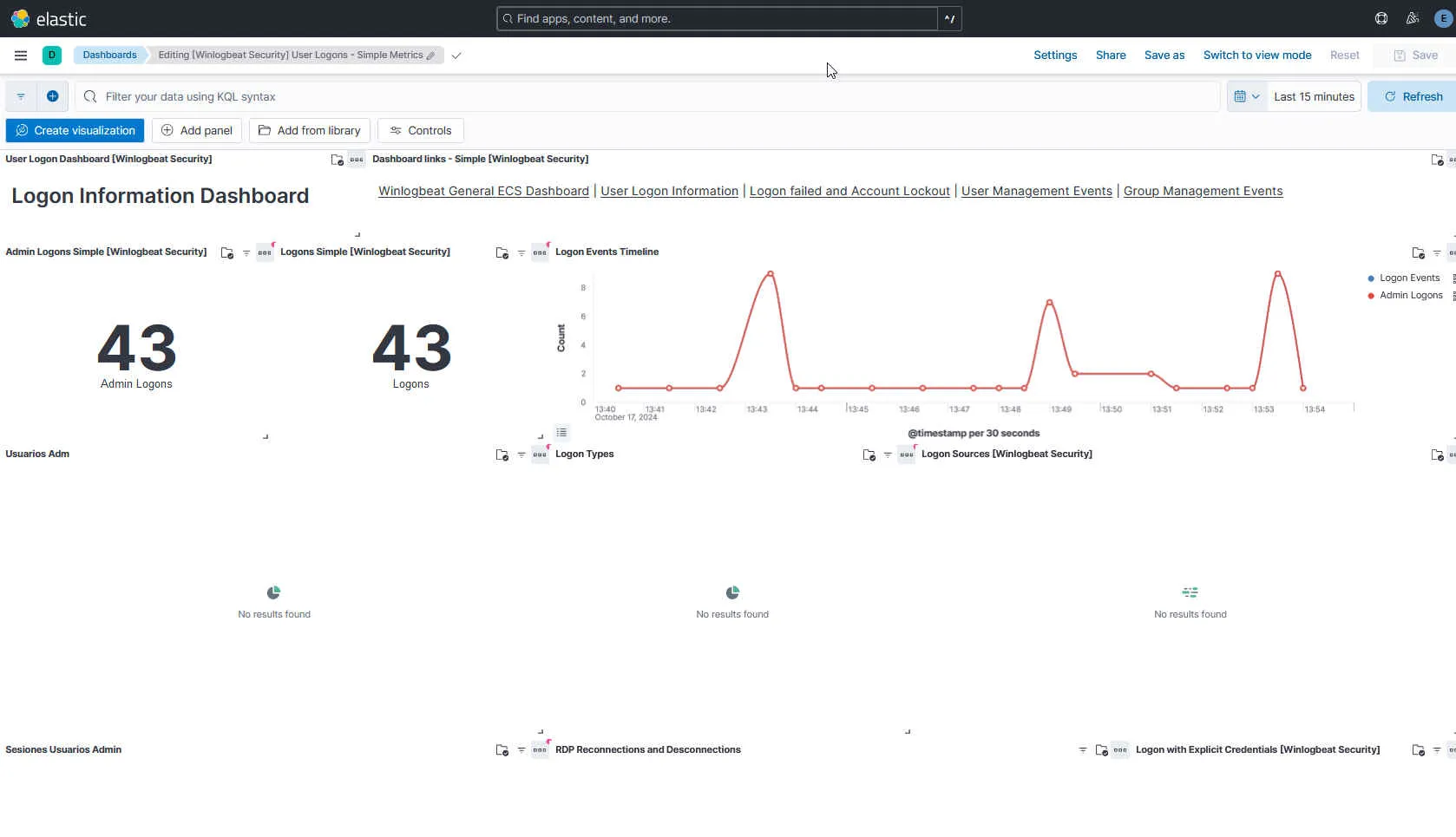The width and height of the screenshot is (1456, 837).
Task: Open the main navigation hamburger menu
Action: [21, 56]
